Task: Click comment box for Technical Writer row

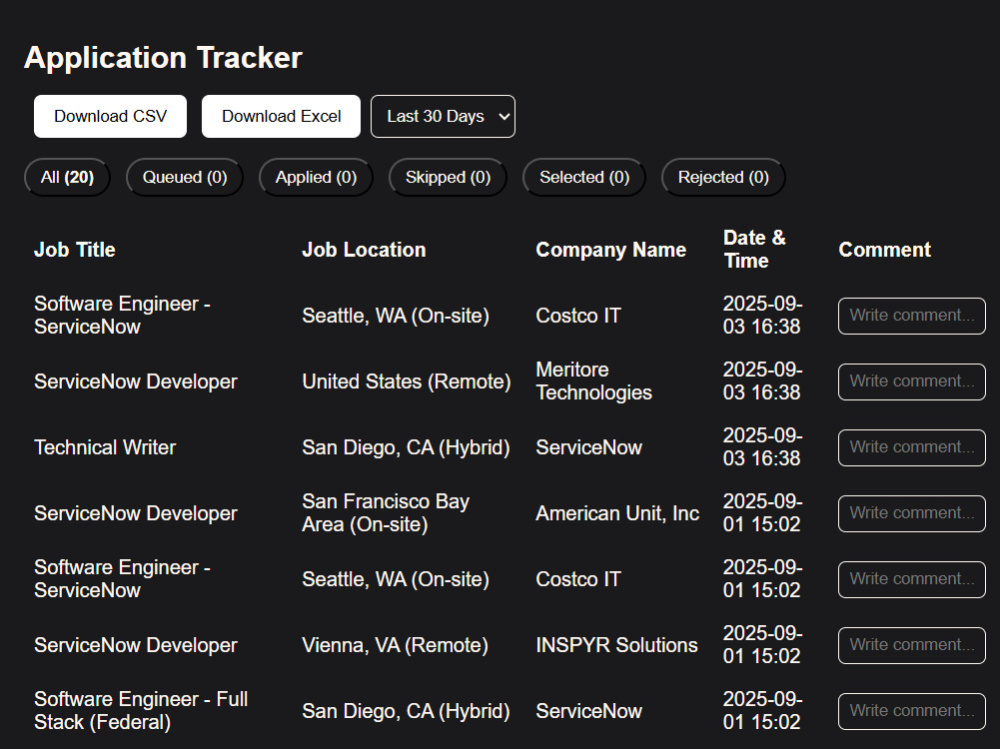Action: click(912, 447)
